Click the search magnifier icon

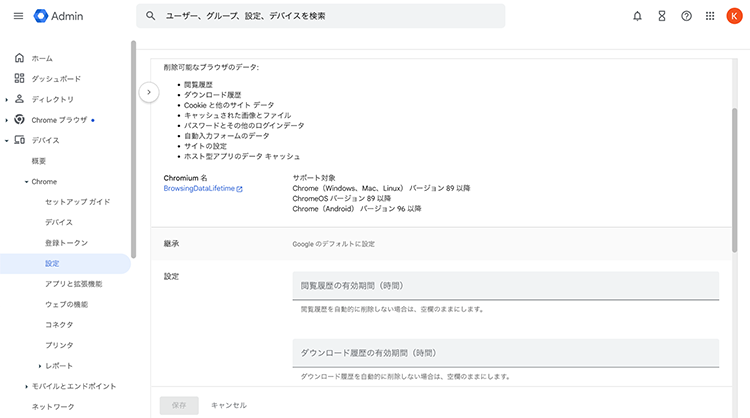(150, 16)
